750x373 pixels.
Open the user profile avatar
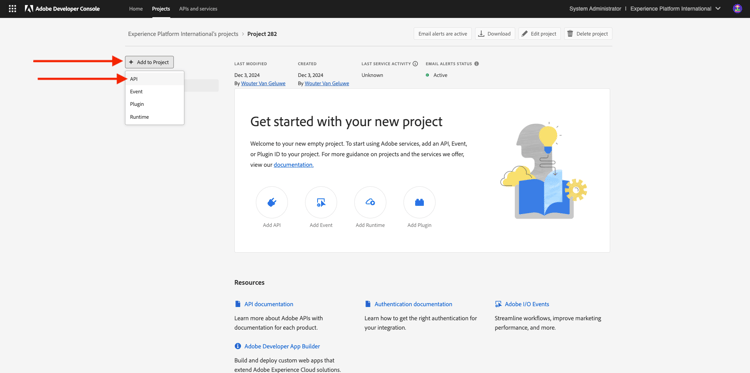coord(737,9)
